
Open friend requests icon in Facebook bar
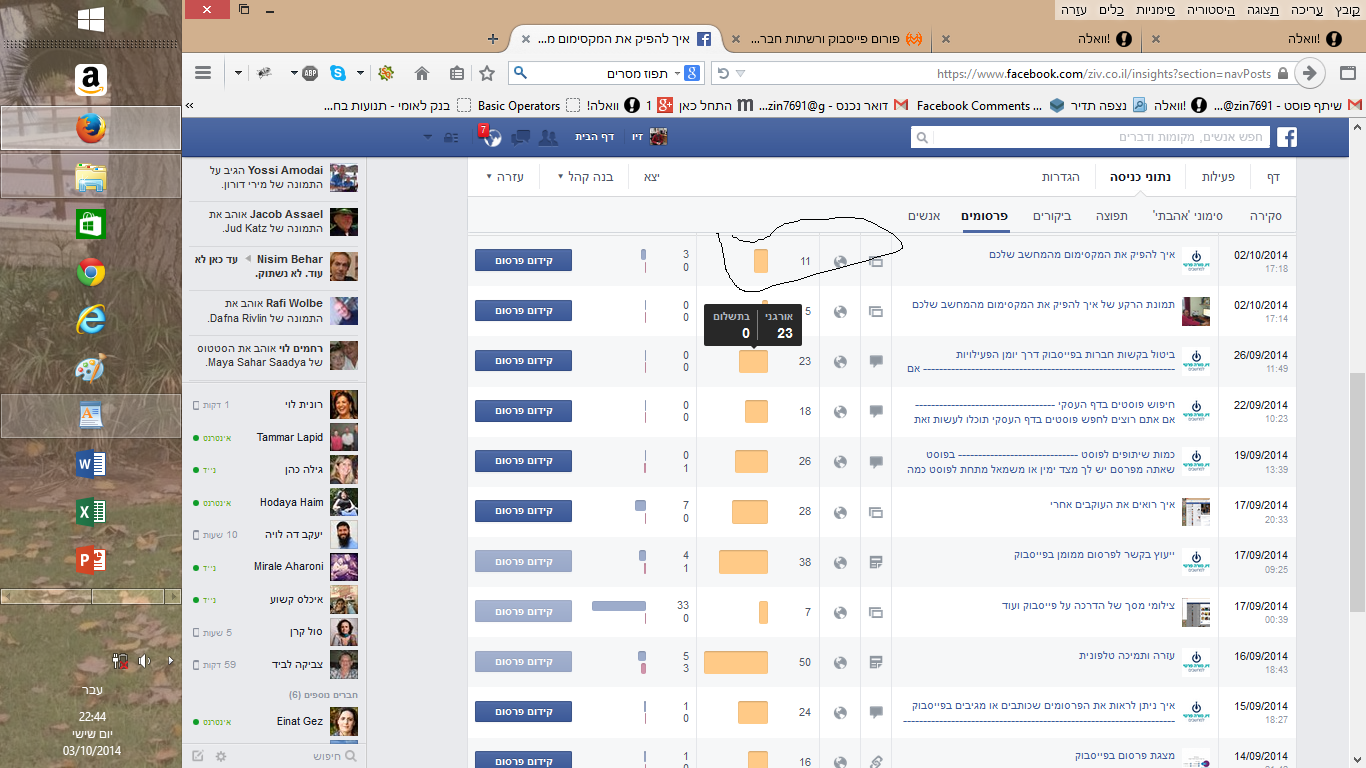(x=548, y=138)
